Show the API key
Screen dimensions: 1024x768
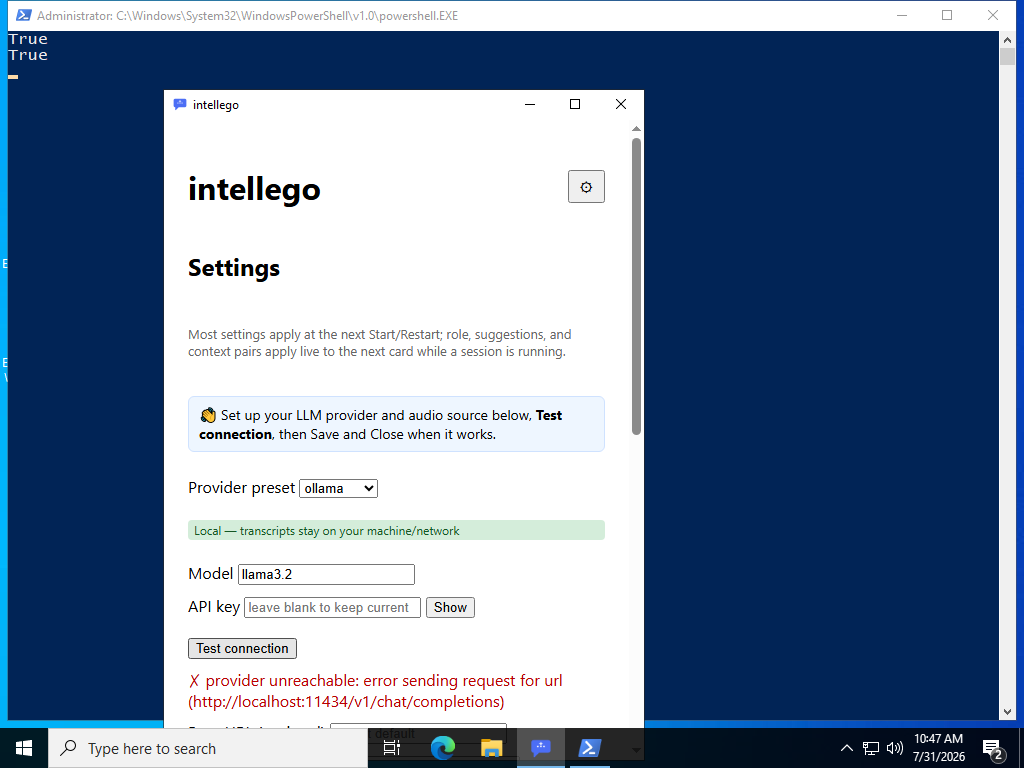[450, 607]
